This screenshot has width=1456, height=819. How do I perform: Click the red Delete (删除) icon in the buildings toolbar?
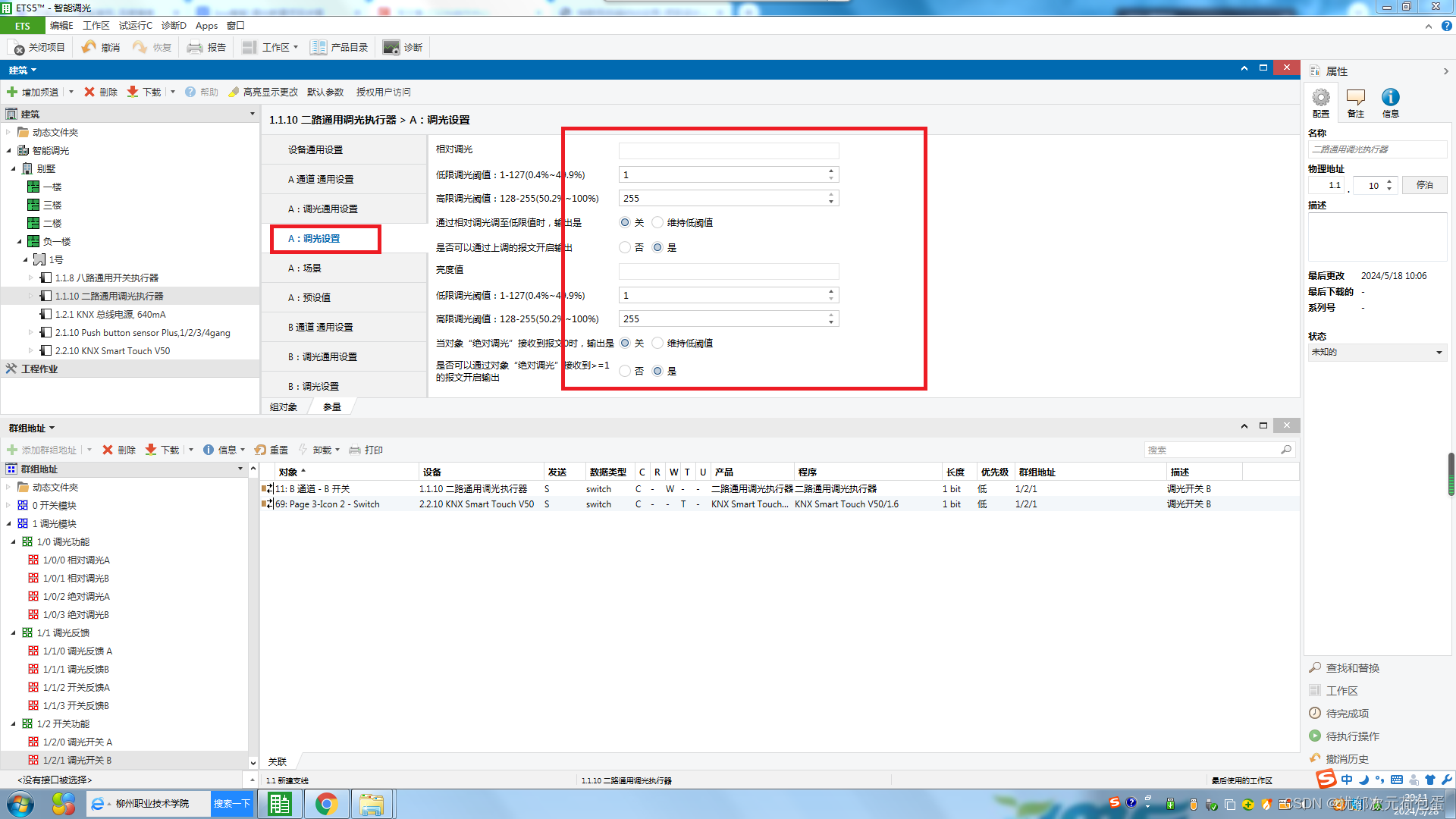pyautogui.click(x=89, y=92)
